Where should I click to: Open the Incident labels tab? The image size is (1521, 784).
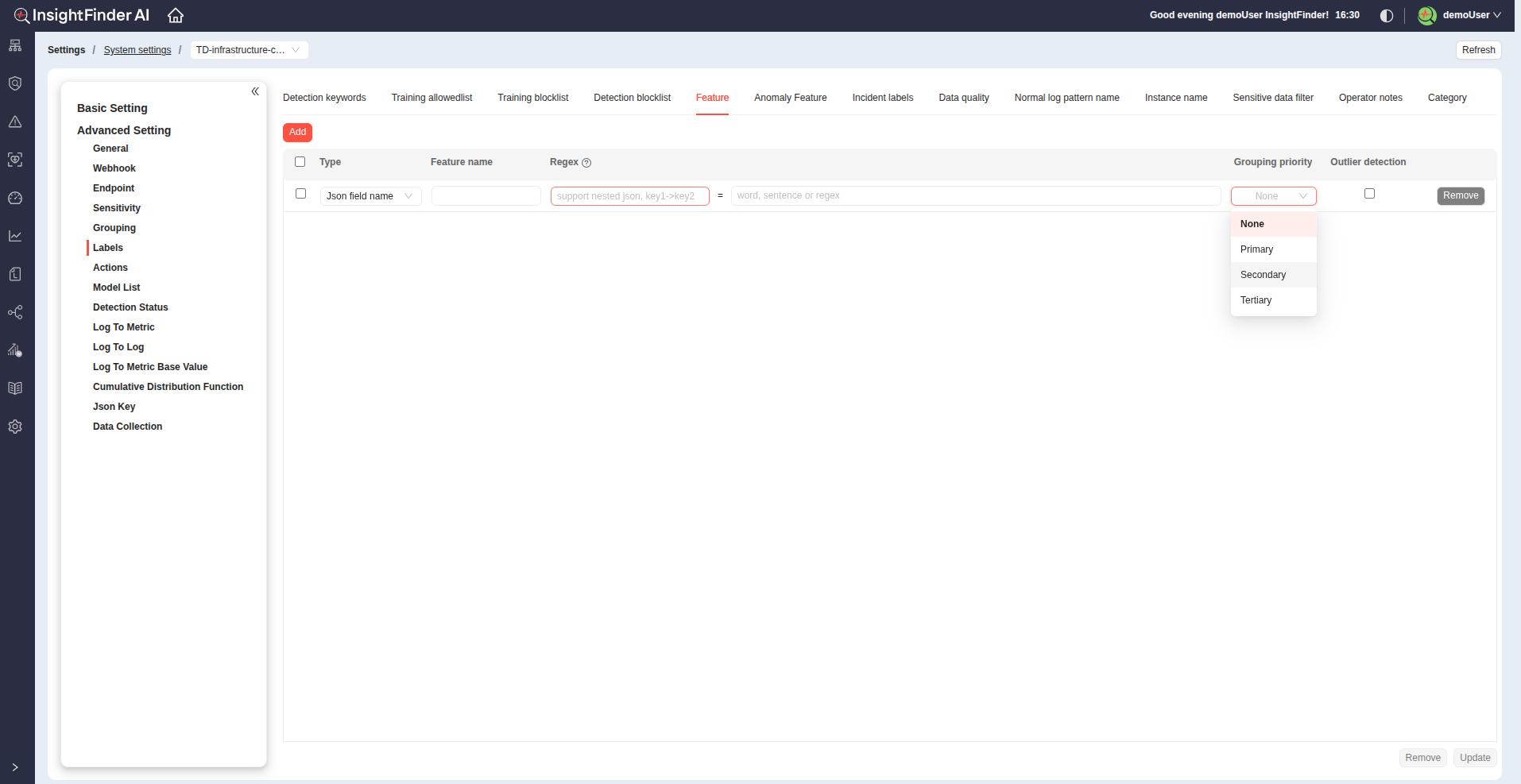[882, 98]
